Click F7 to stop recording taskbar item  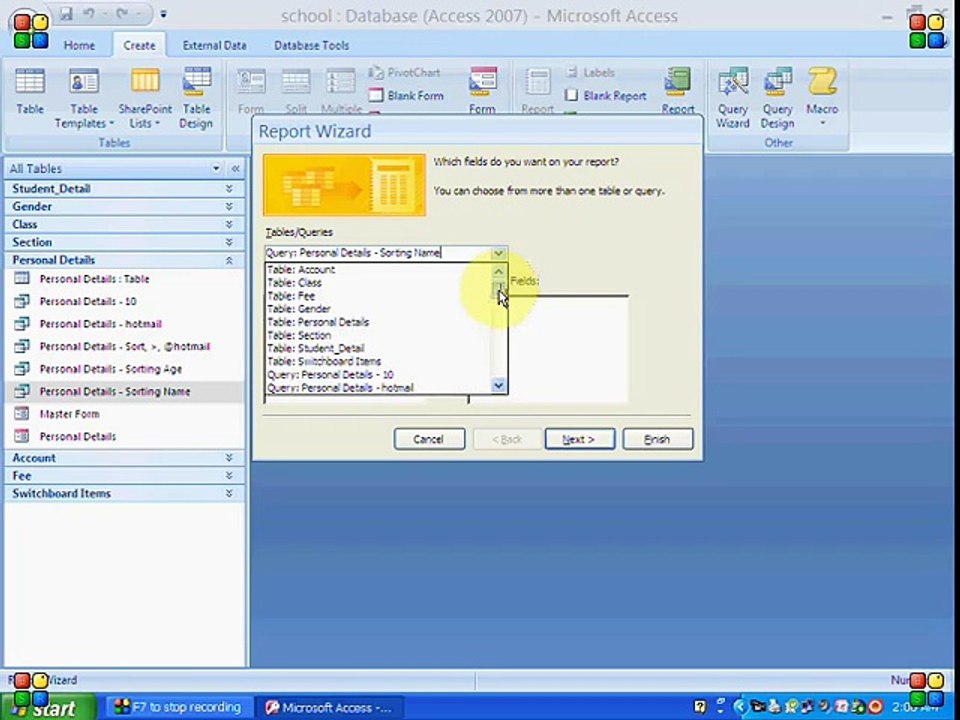[178, 707]
